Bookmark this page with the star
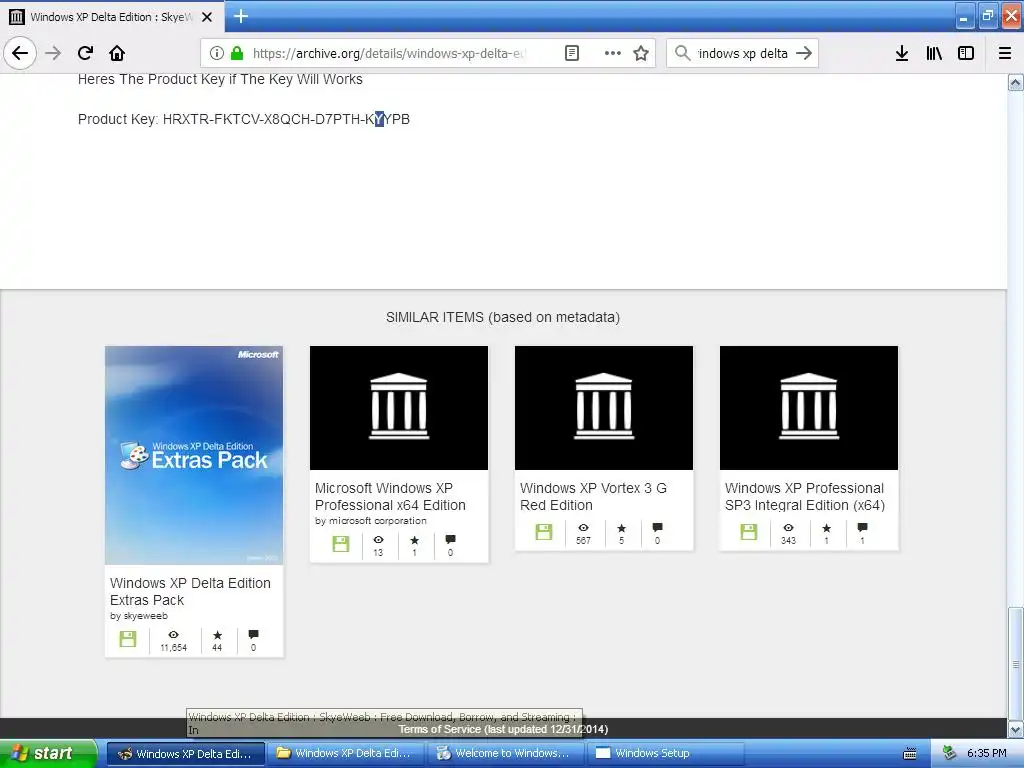Screen dimensions: 1024x768 (x=641, y=53)
